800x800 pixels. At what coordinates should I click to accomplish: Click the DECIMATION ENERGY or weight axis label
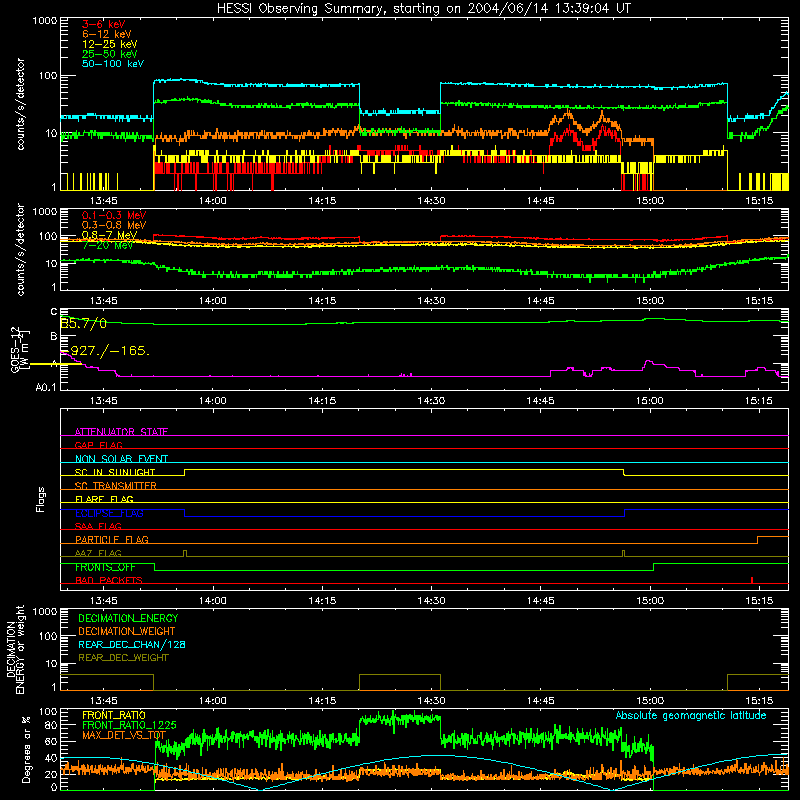15,649
